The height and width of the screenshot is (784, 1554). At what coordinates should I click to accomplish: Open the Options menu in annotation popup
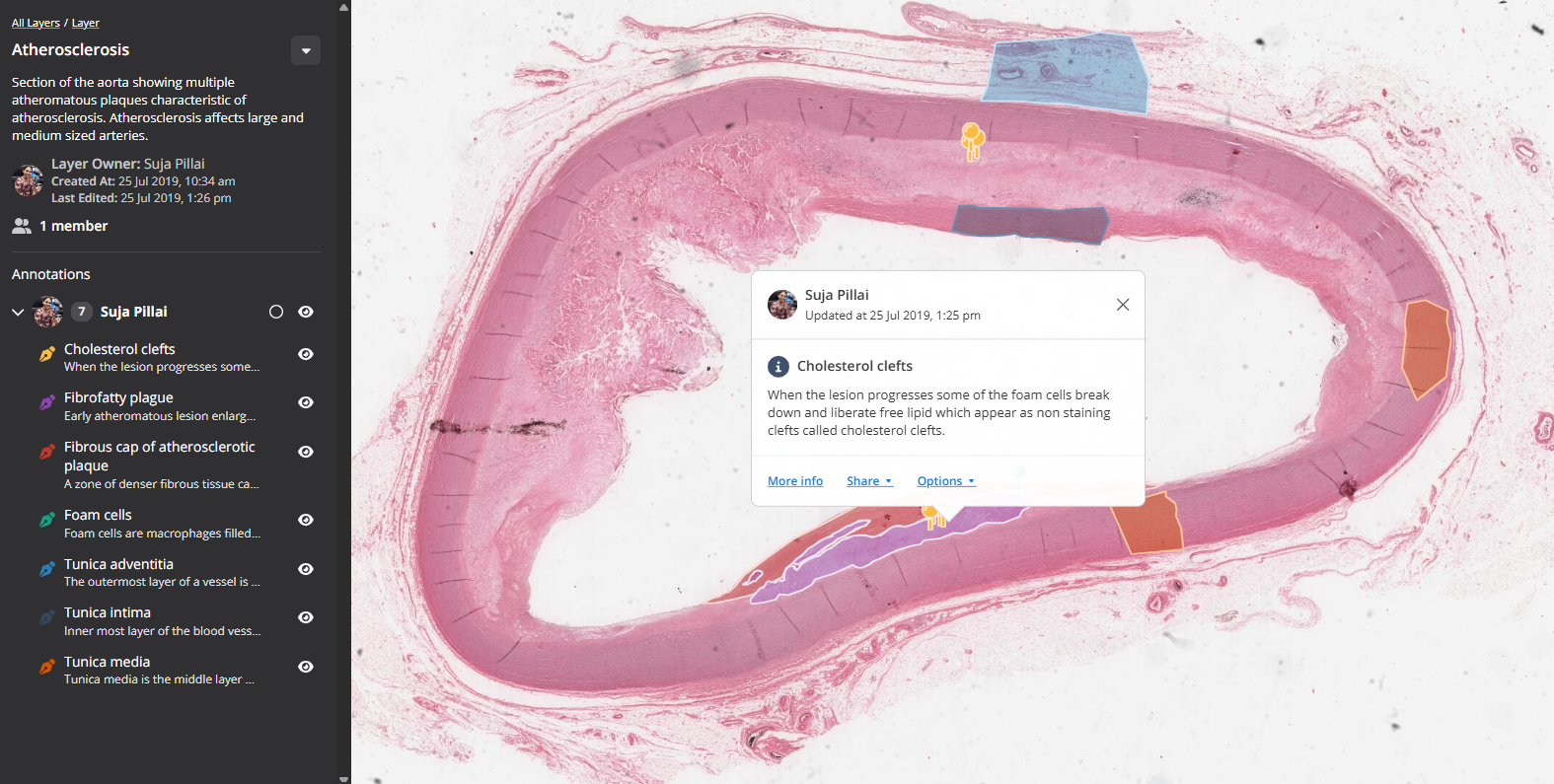pos(946,481)
